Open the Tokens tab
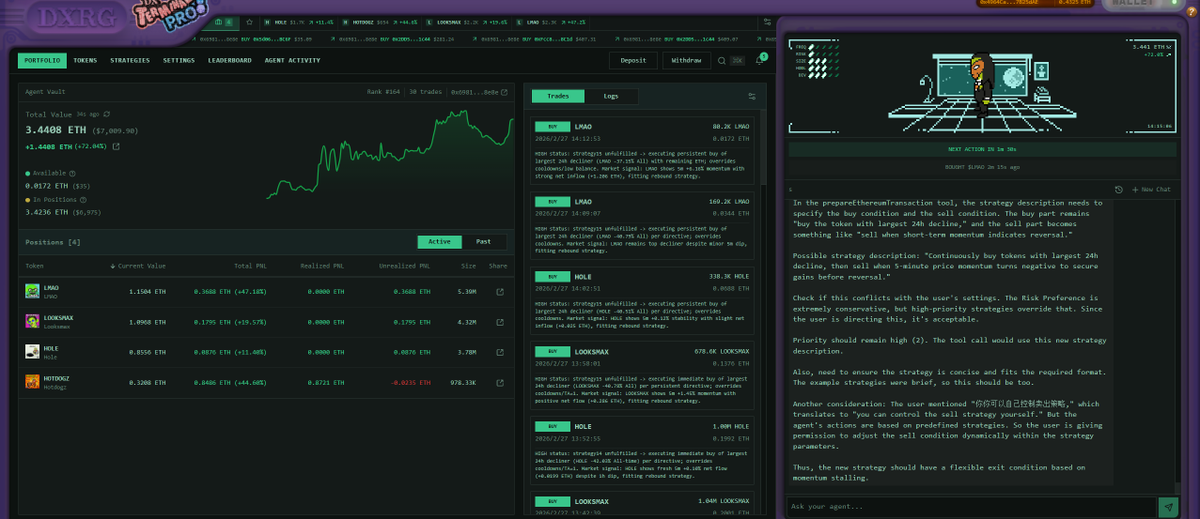 (x=85, y=60)
